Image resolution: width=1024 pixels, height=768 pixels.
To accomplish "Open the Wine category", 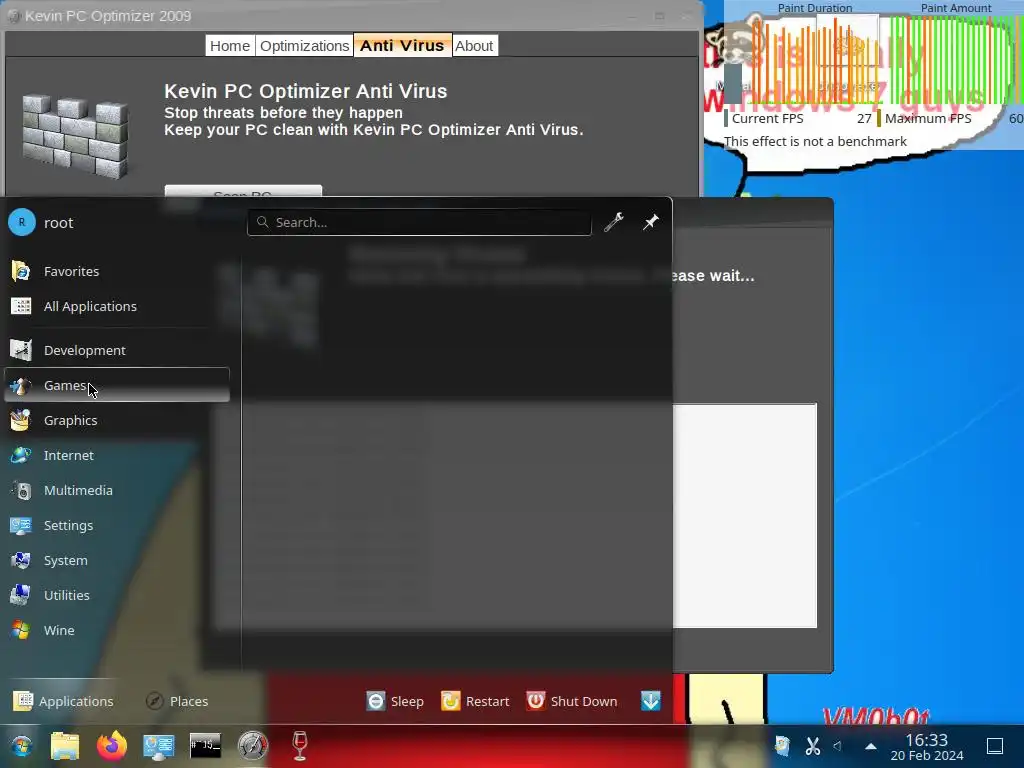I will [116, 630].
